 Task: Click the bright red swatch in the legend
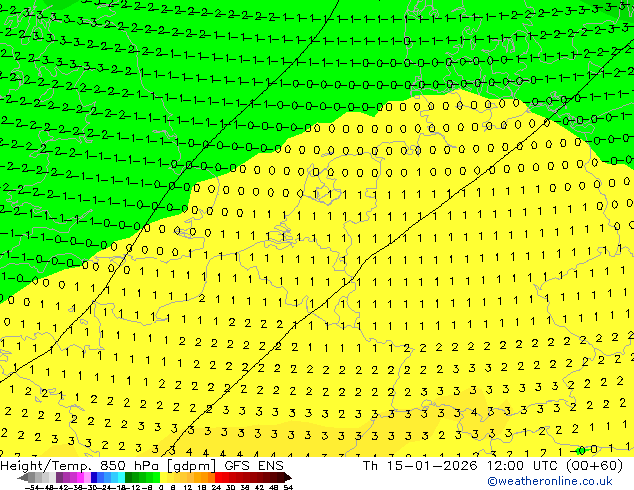[218, 478]
